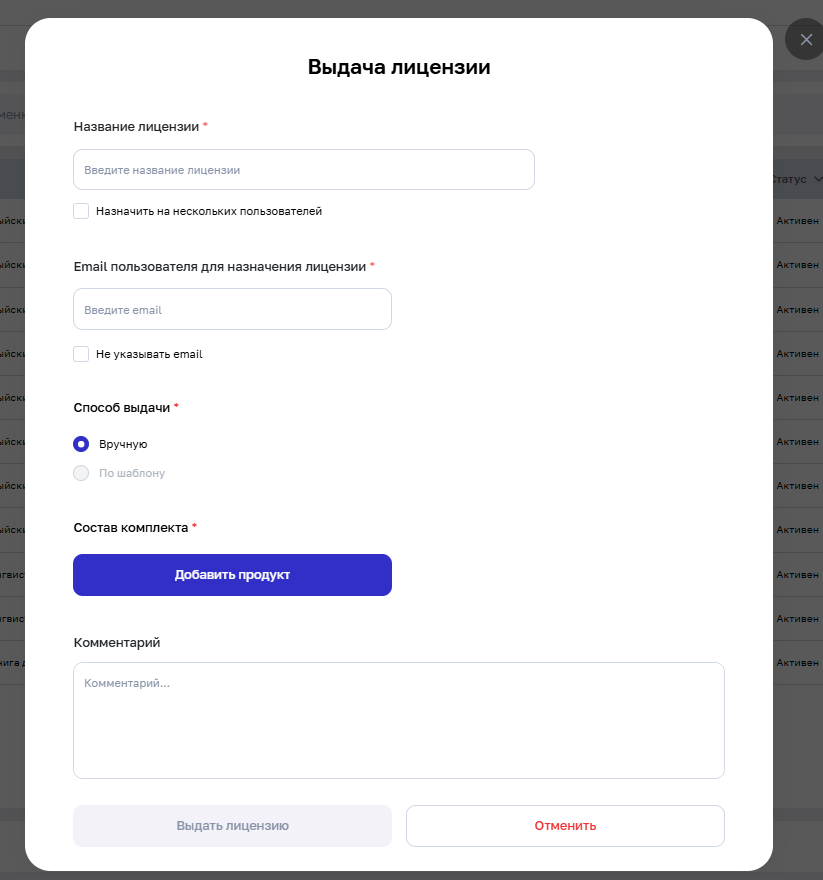Click the "Название лицензии" field label
Image resolution: width=823 pixels, height=880 pixels.
[x=136, y=127]
